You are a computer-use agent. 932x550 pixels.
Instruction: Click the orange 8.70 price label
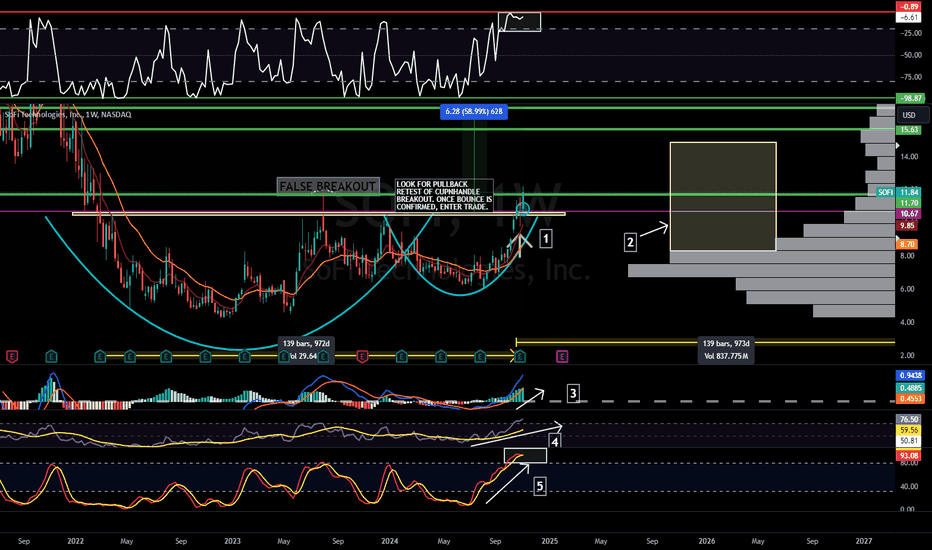coord(908,244)
